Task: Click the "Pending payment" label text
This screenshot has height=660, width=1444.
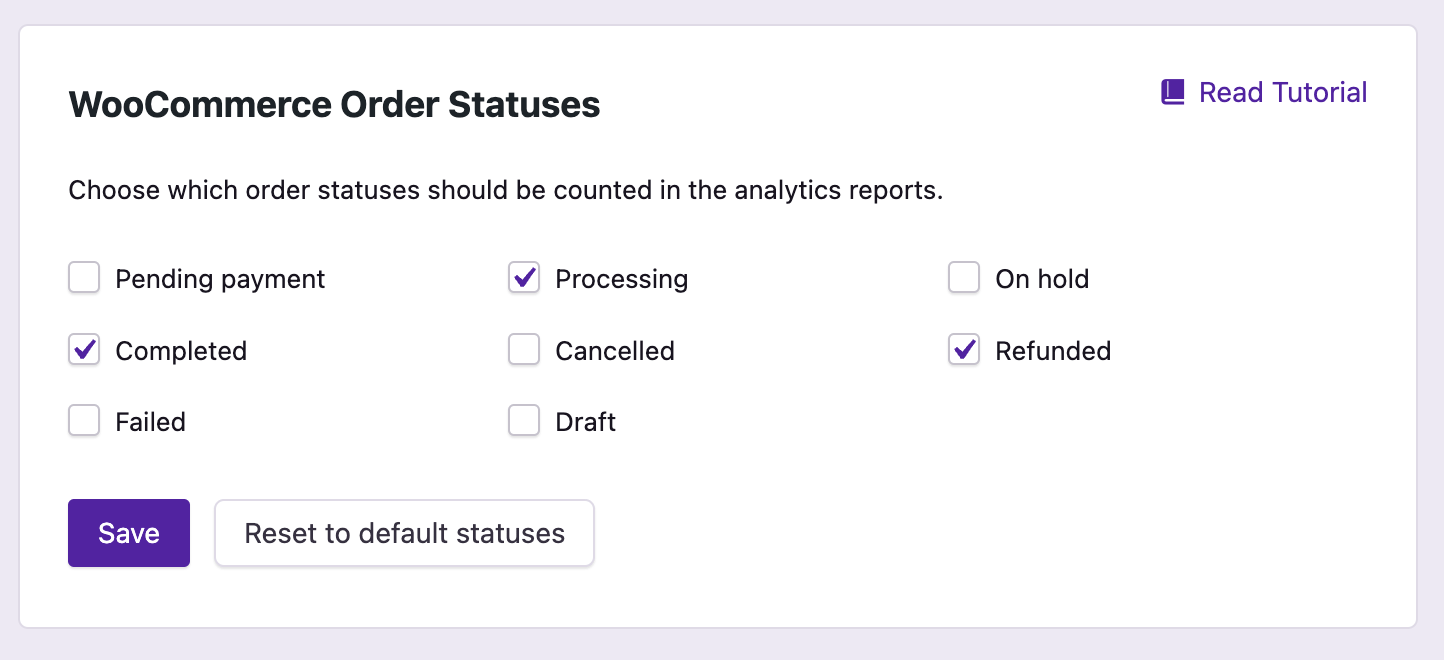Action: 220,279
